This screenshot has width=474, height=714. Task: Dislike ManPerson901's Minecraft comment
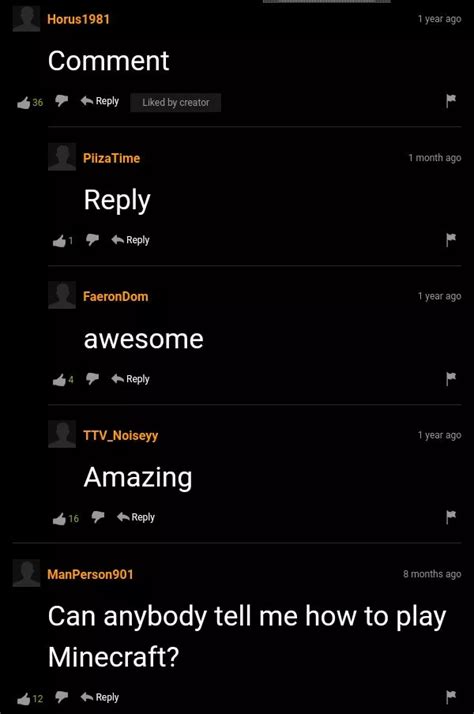[61, 697]
